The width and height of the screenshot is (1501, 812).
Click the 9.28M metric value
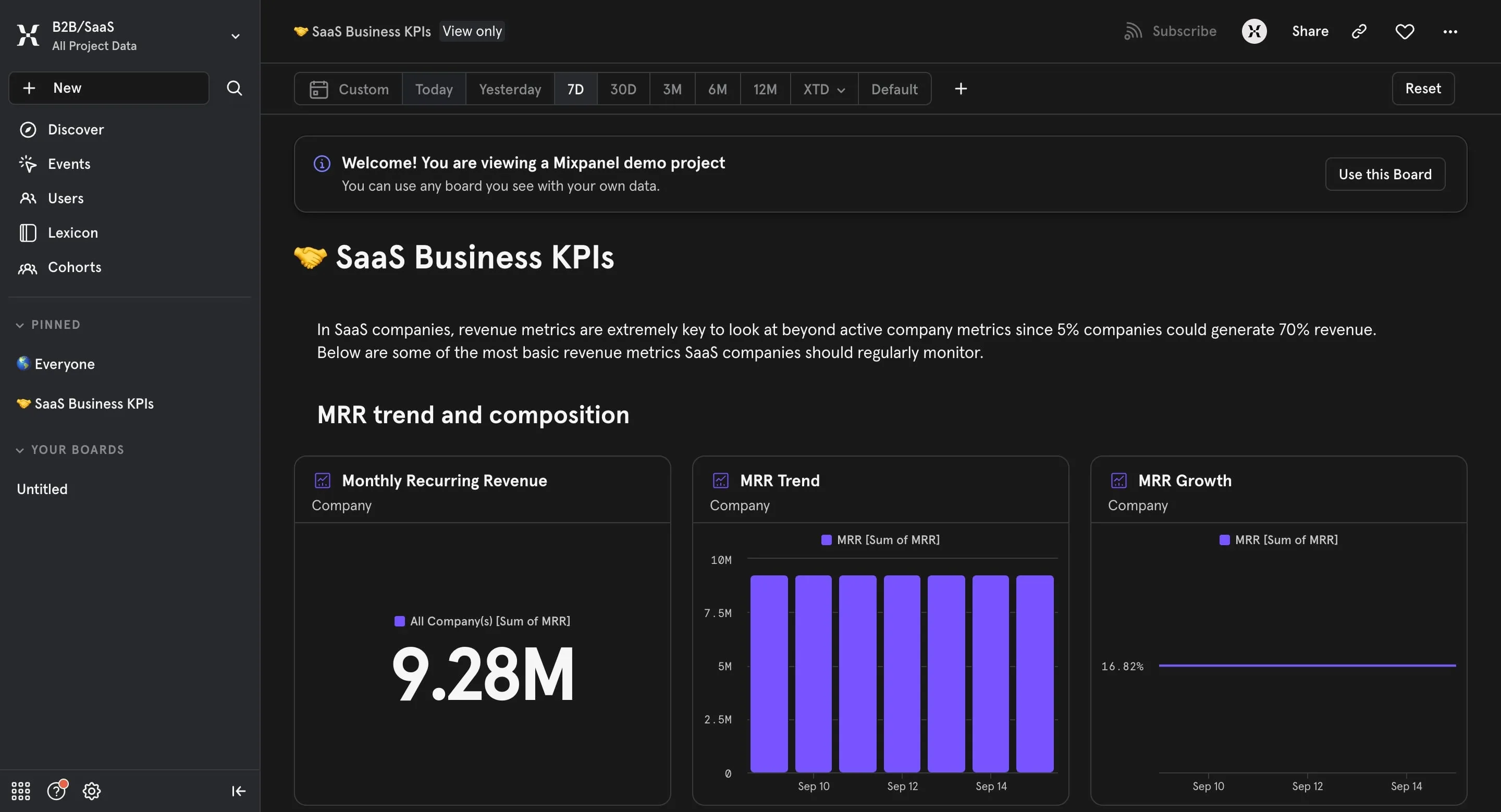pos(483,674)
